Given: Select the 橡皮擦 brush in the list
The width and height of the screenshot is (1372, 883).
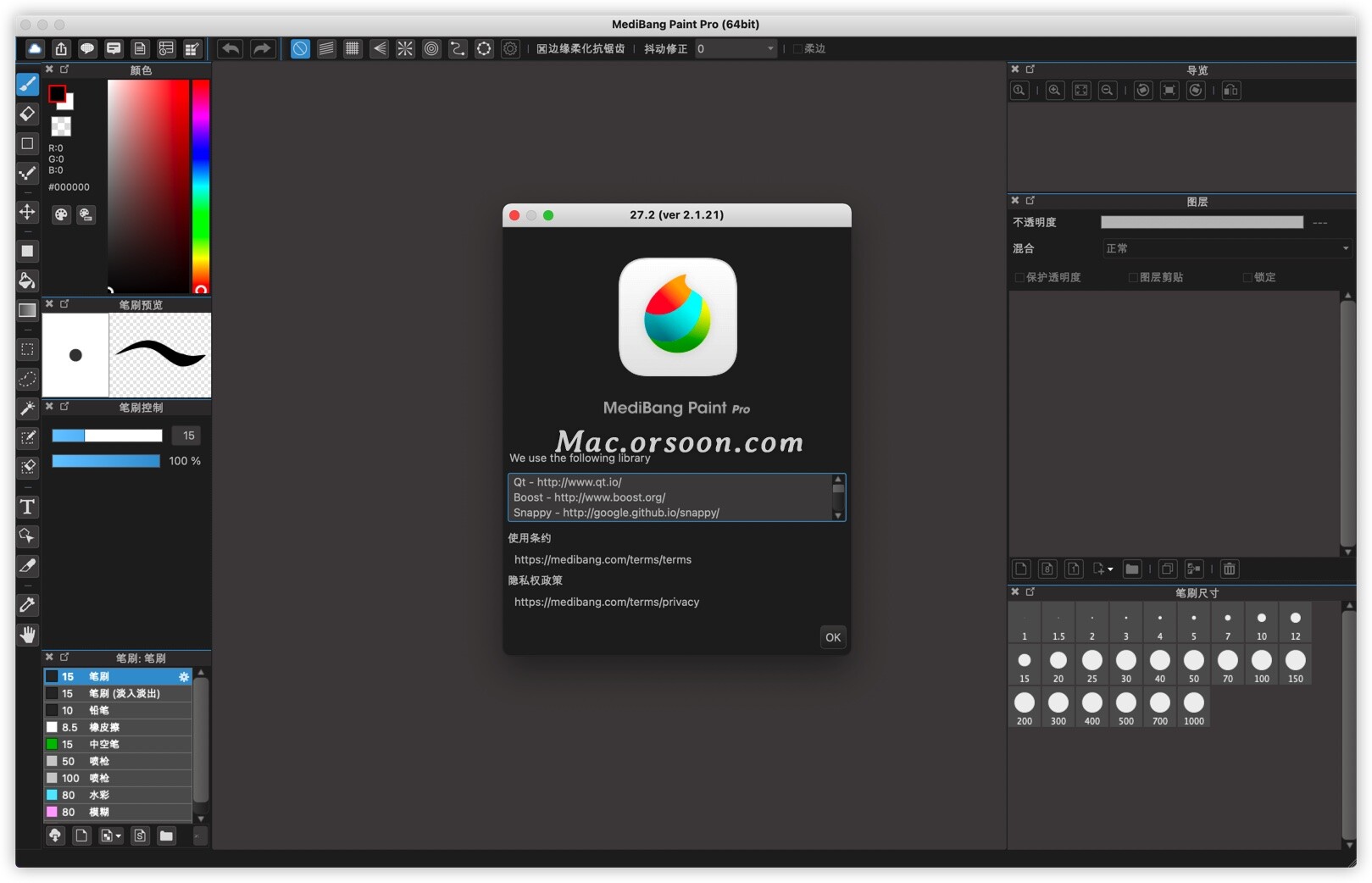Looking at the screenshot, I should (x=118, y=727).
